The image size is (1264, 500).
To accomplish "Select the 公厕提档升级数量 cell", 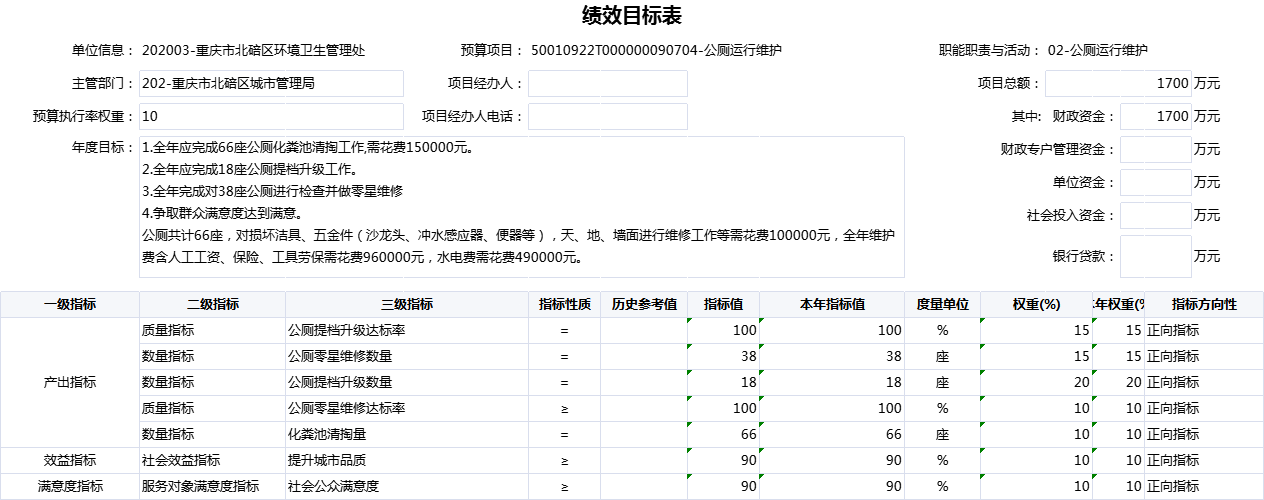I will (407, 383).
